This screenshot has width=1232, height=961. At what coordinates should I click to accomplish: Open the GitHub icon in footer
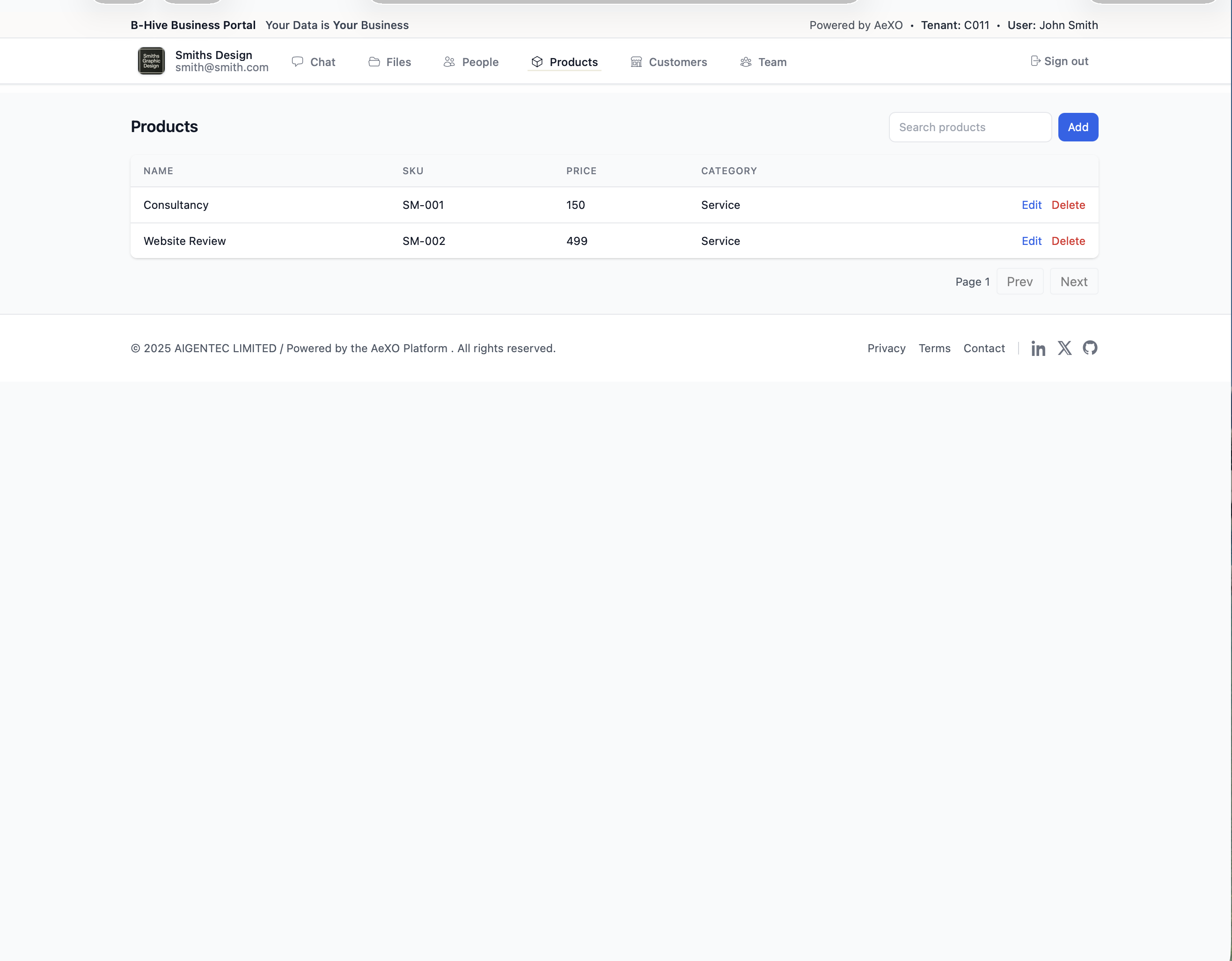1090,347
